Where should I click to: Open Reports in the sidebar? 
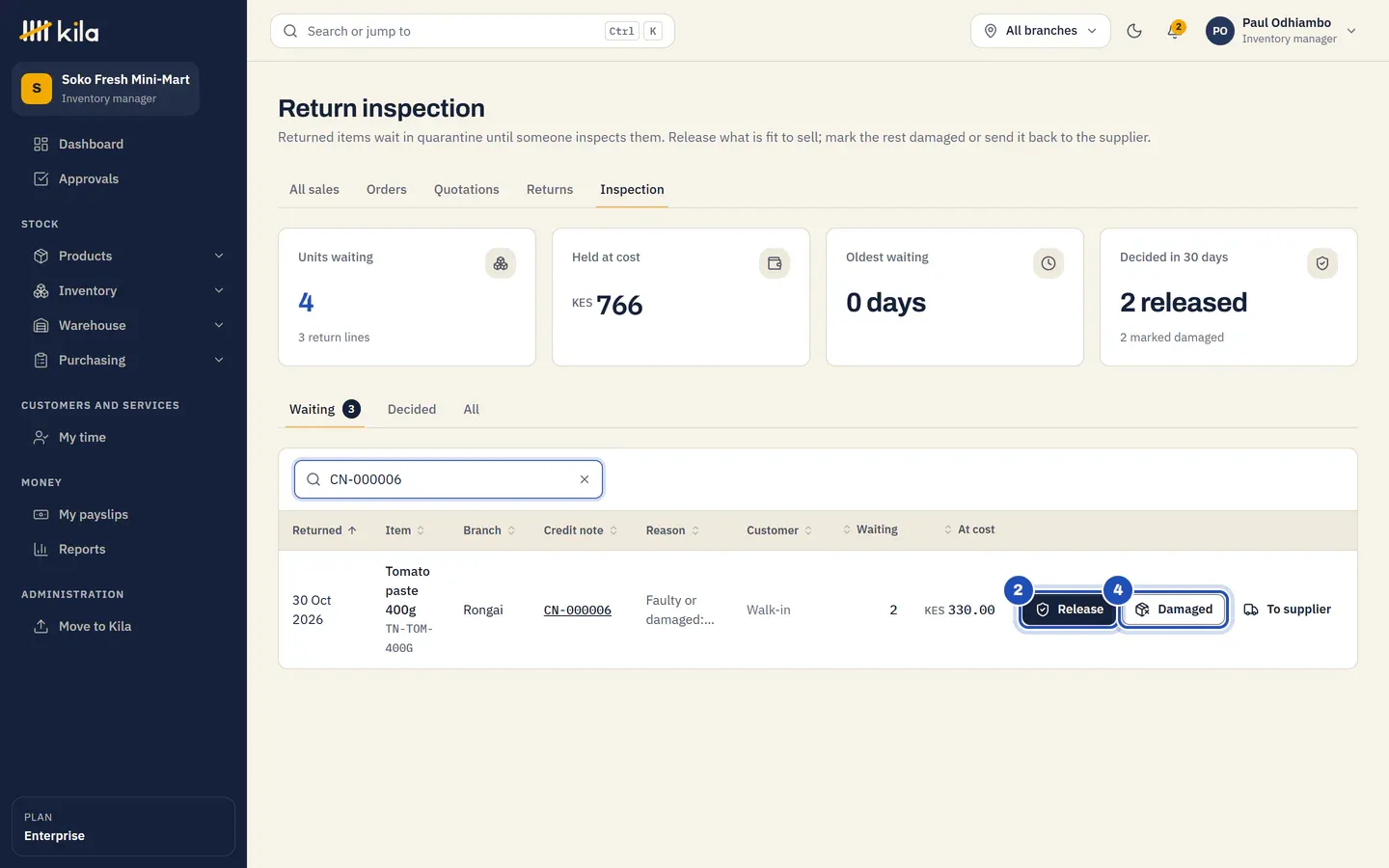123,549
